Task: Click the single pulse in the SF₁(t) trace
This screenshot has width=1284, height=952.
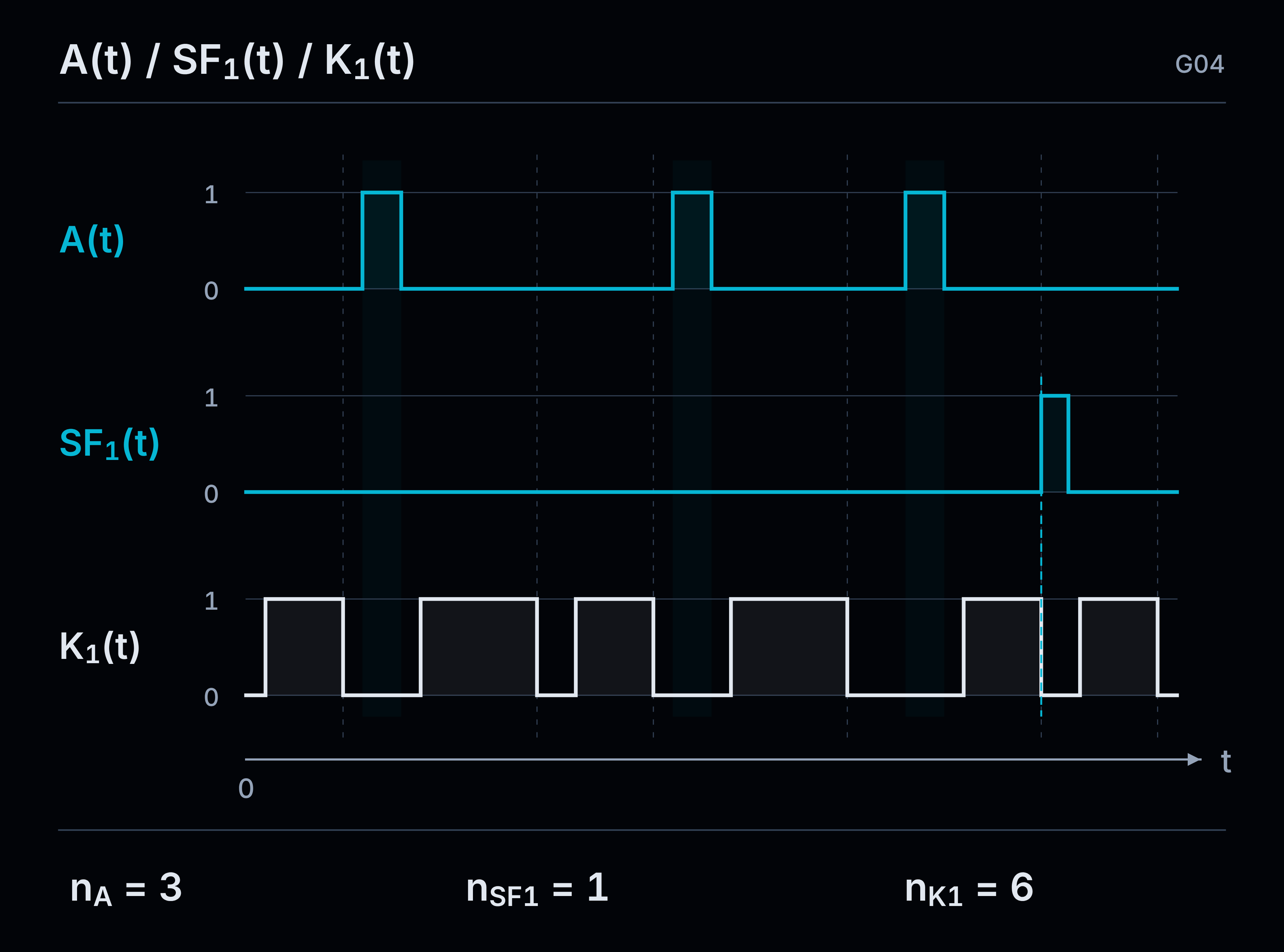Action: [1055, 444]
